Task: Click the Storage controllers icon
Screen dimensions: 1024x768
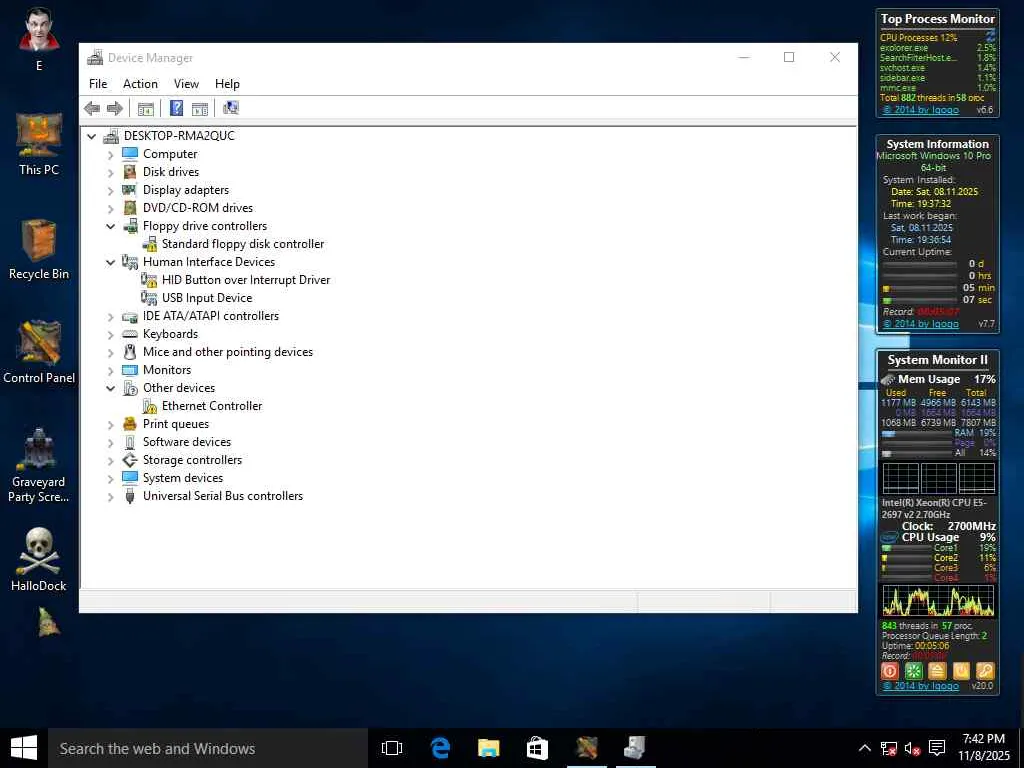Action: coord(129,460)
